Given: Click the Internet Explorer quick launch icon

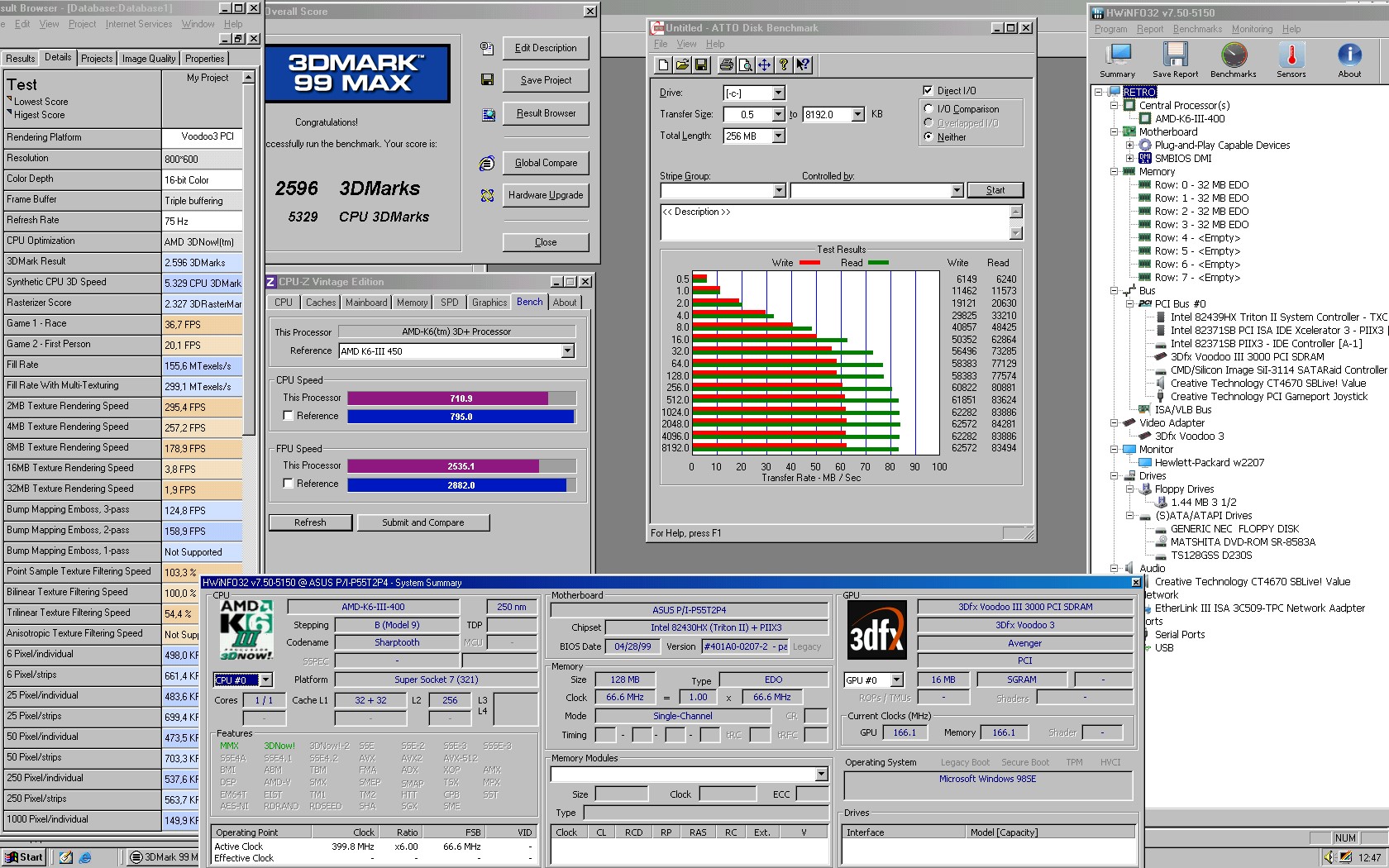Looking at the screenshot, I should (85, 857).
